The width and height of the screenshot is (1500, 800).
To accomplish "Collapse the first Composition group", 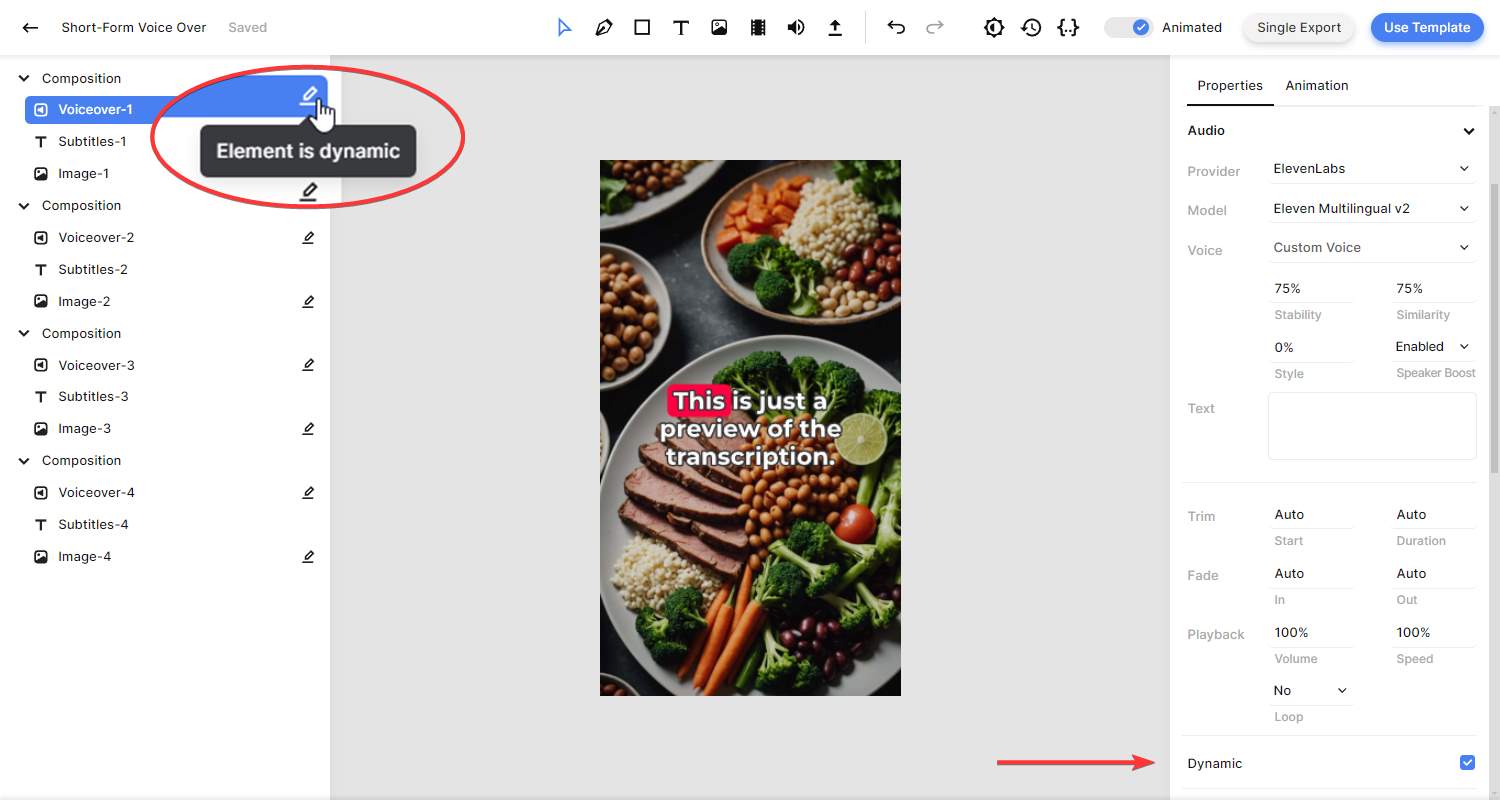I will (x=24, y=78).
